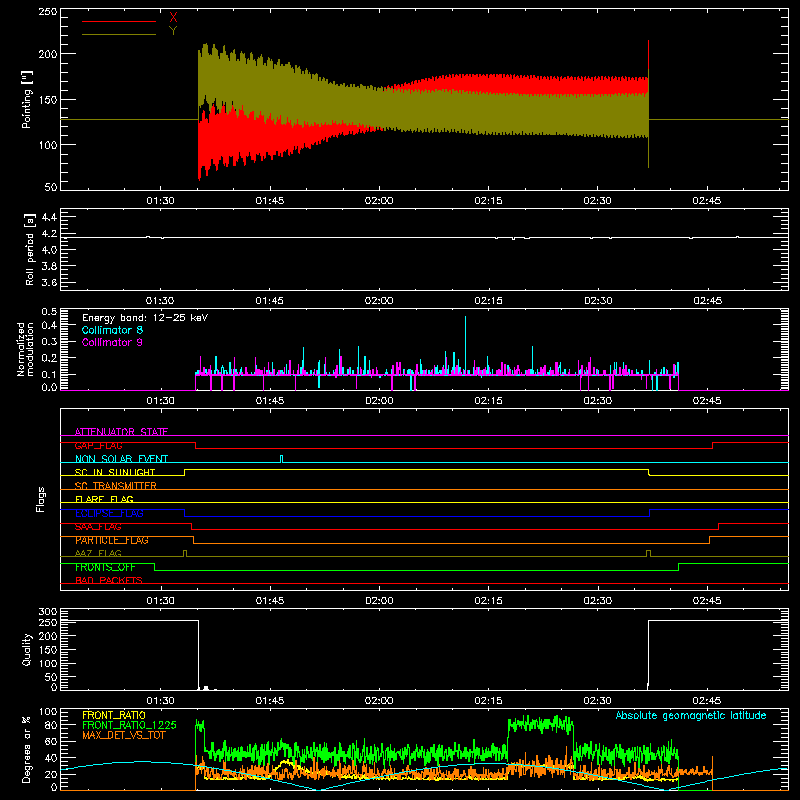Click the green FRONT_RATIO_1225 legend label

[129, 725]
